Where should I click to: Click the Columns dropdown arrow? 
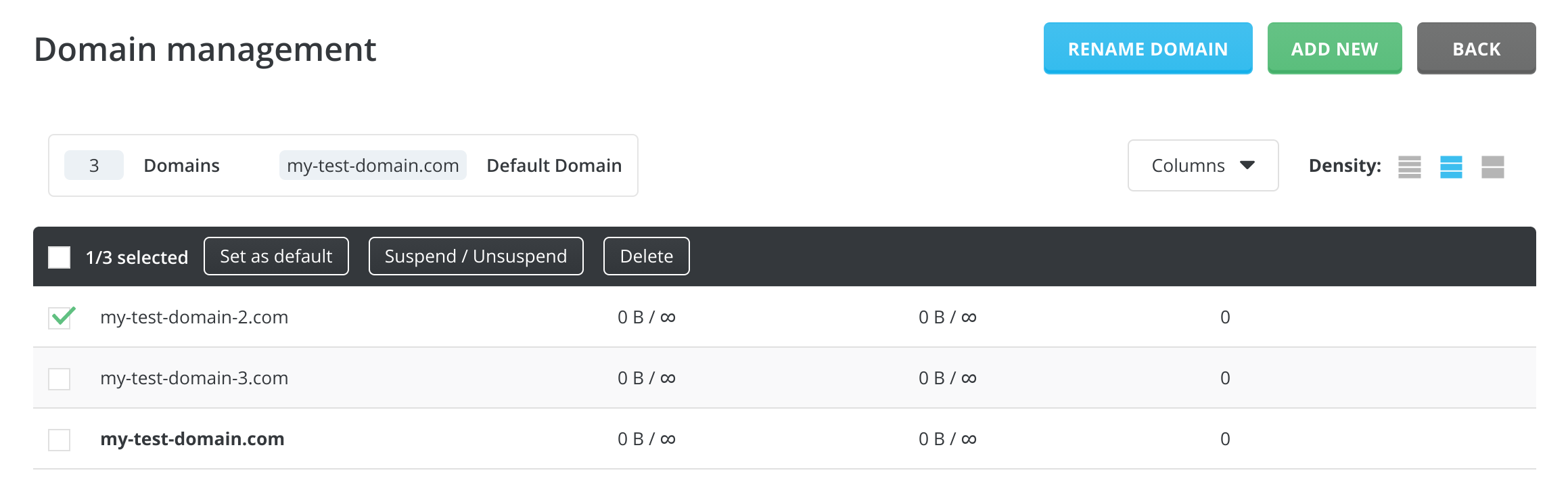click(x=1247, y=166)
